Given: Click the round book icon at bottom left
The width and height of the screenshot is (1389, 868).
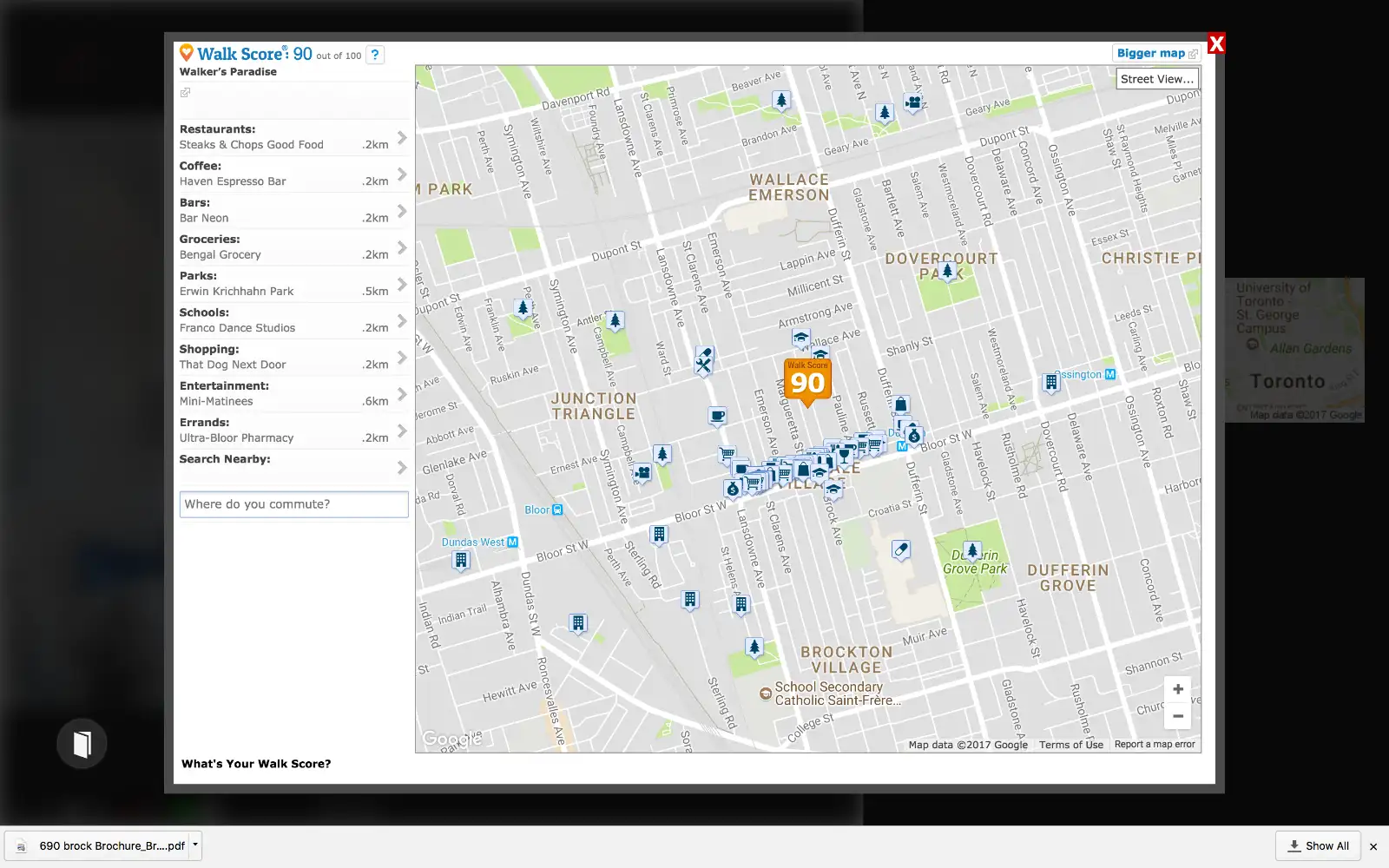Looking at the screenshot, I should point(82,744).
